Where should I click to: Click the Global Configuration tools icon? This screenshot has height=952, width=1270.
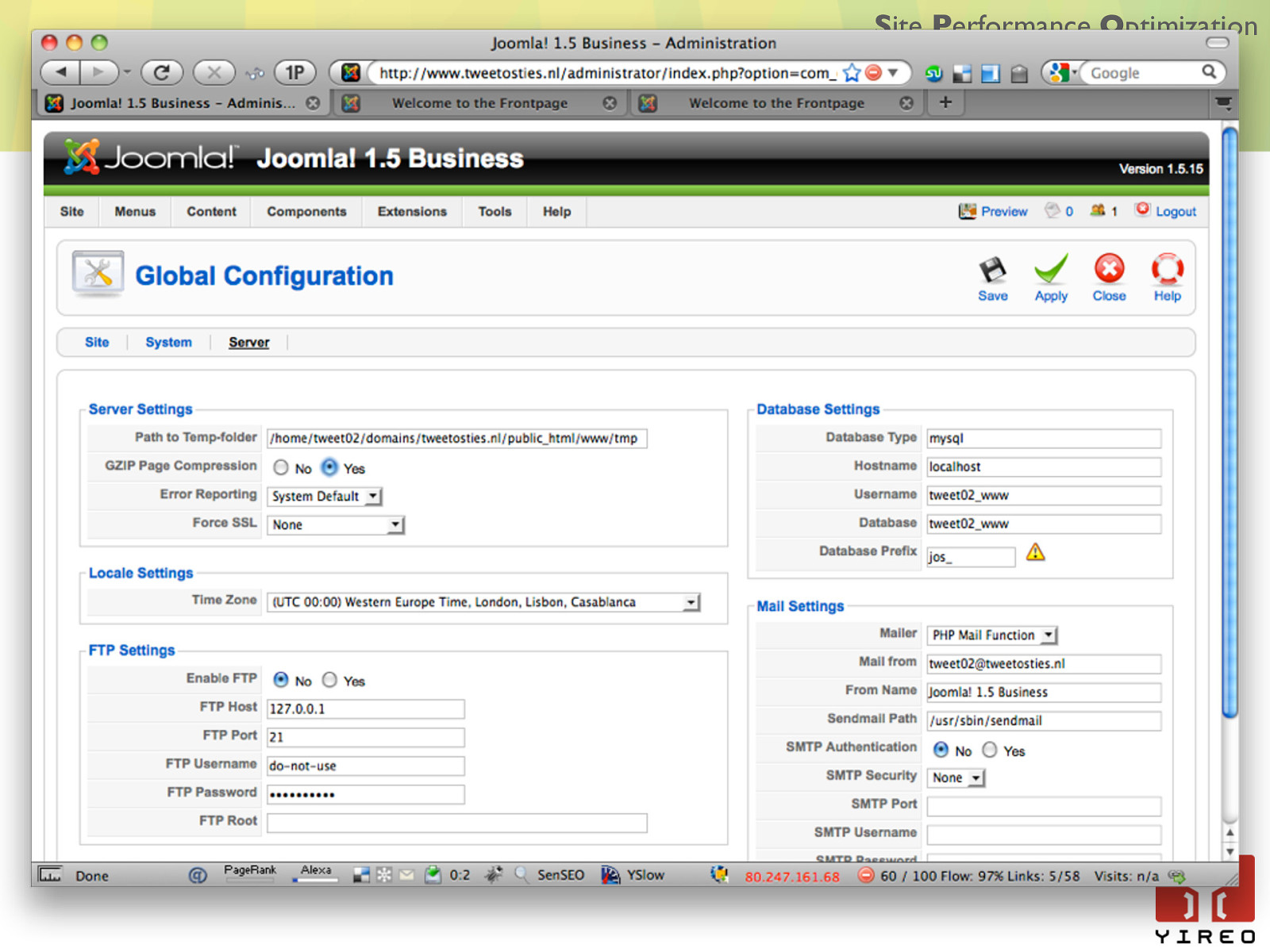pyautogui.click(x=98, y=274)
